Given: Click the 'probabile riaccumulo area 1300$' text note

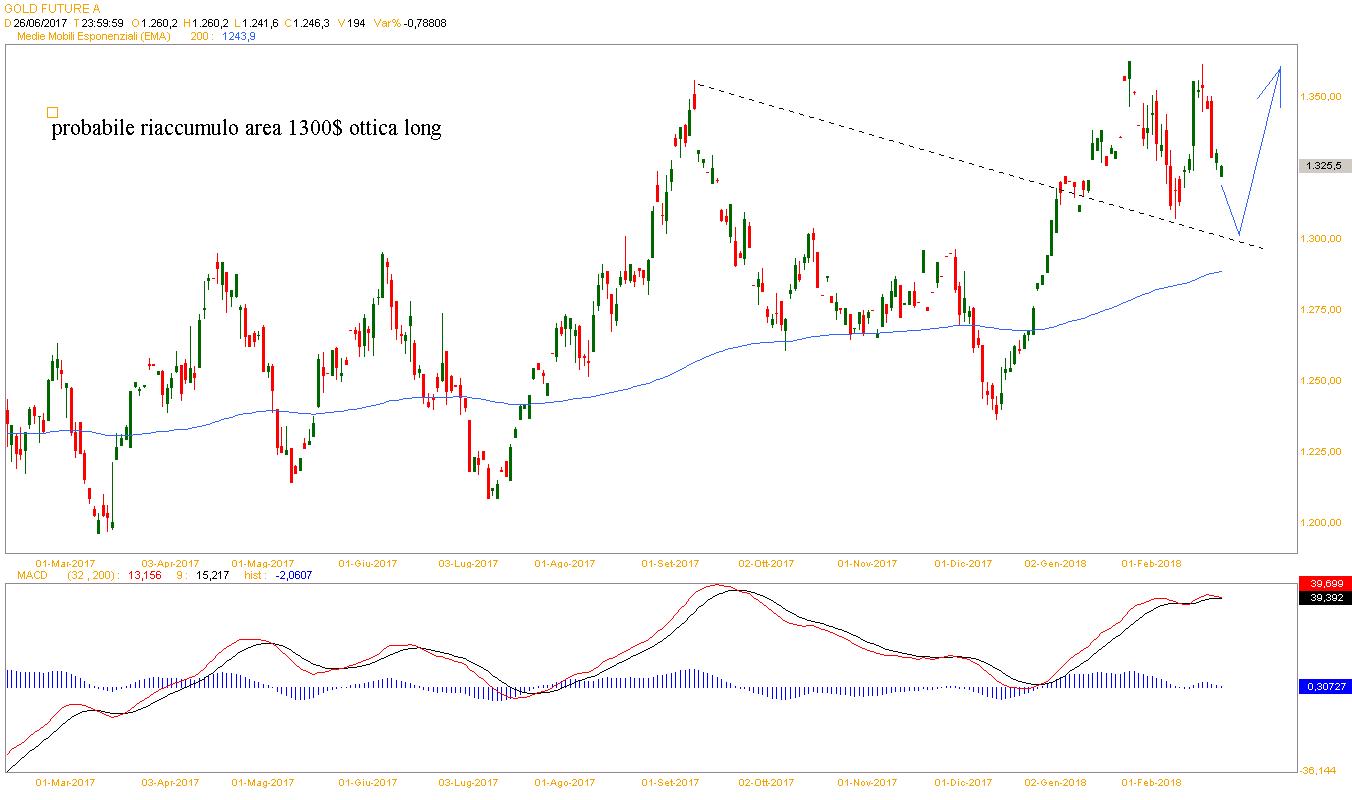Looking at the screenshot, I should (246, 129).
